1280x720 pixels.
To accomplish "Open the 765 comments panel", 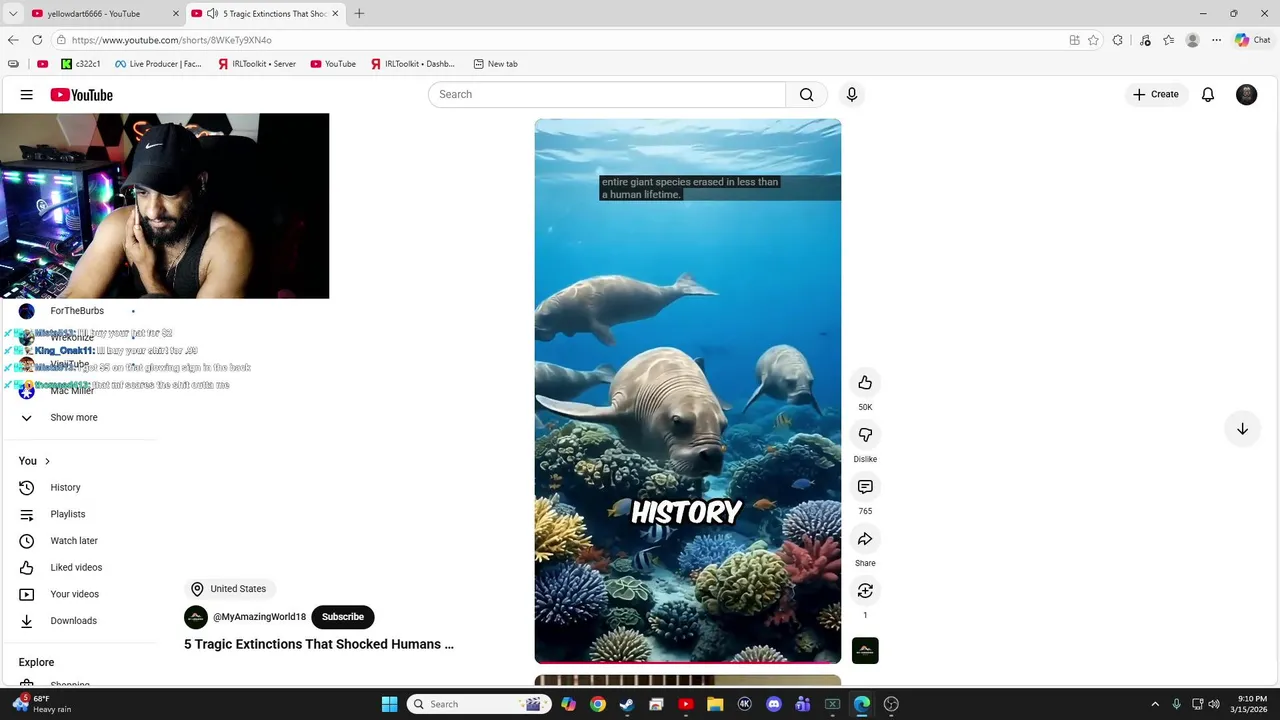I will click(865, 487).
